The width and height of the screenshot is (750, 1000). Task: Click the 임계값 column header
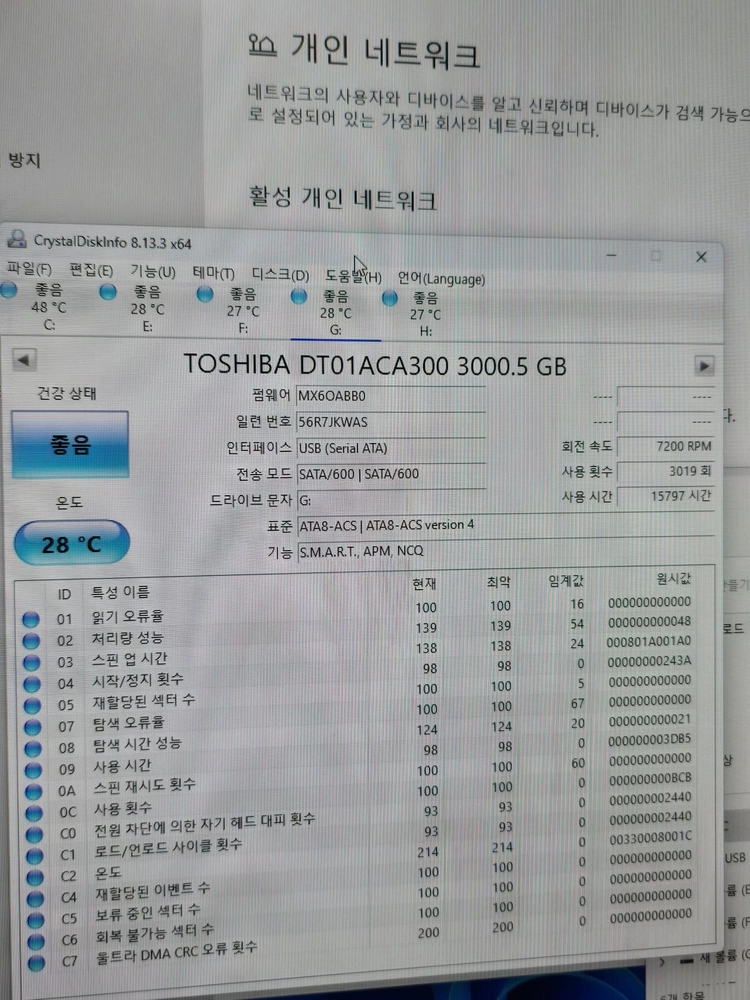(x=566, y=581)
